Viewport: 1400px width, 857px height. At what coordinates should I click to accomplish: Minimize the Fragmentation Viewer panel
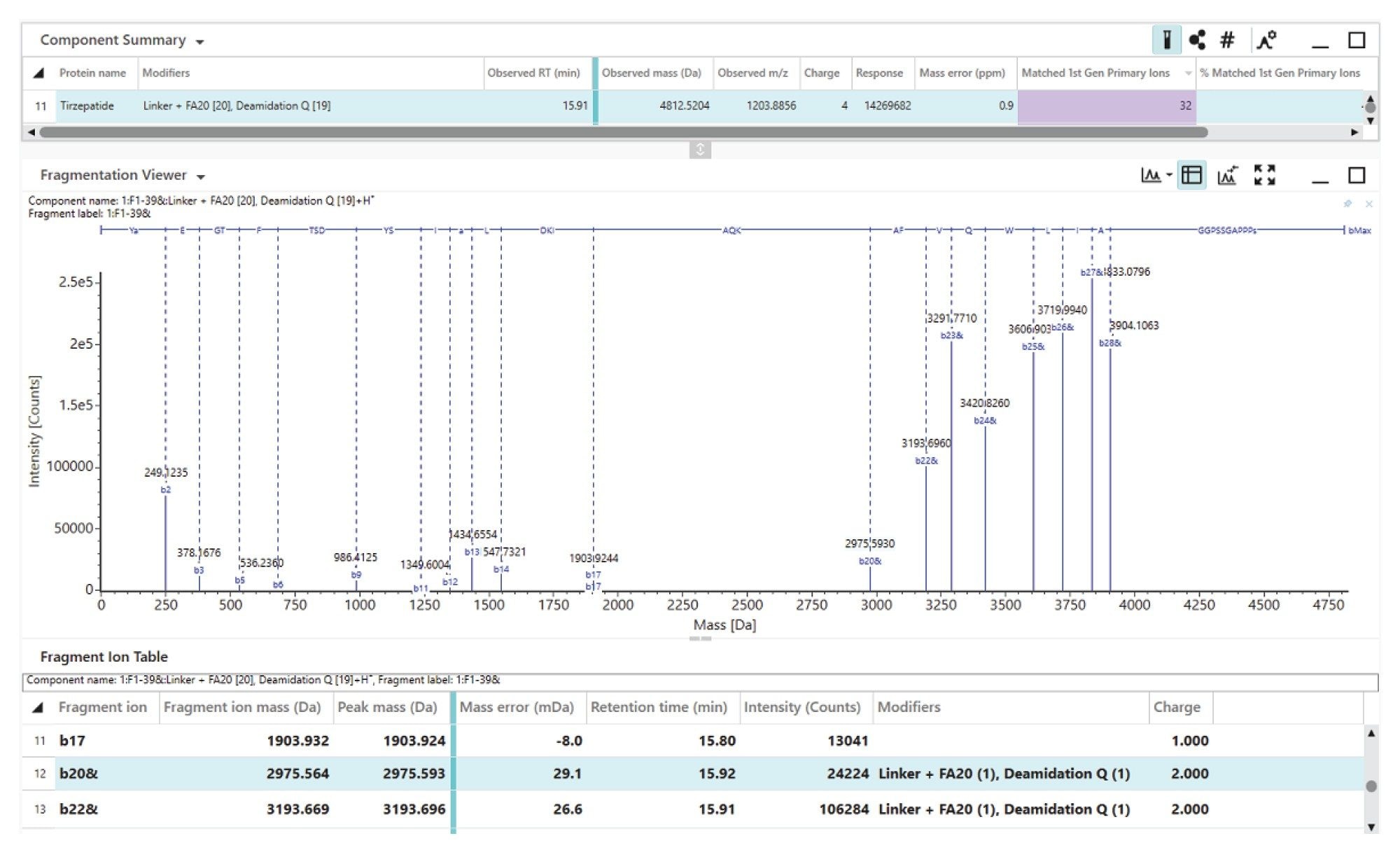pos(1320,181)
